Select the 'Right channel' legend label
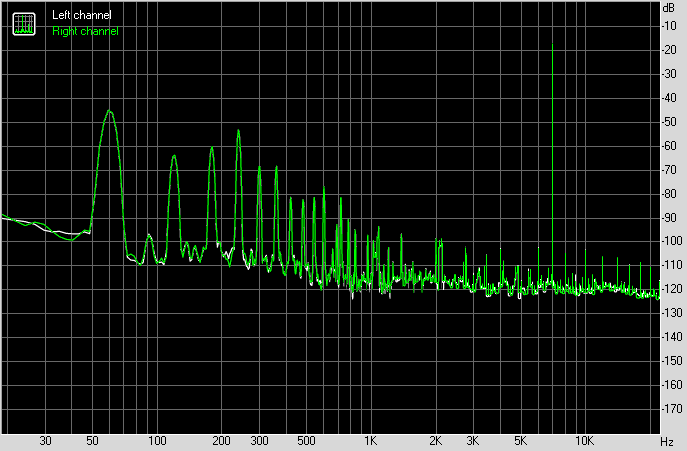 pos(85,31)
